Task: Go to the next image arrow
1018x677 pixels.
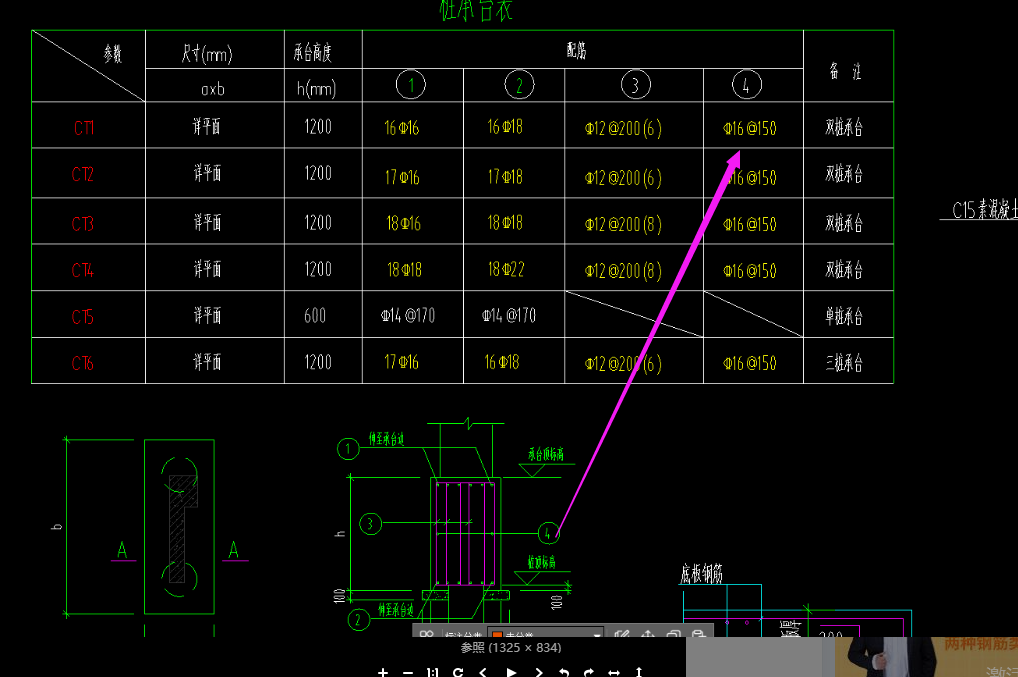Action: [x=538, y=672]
